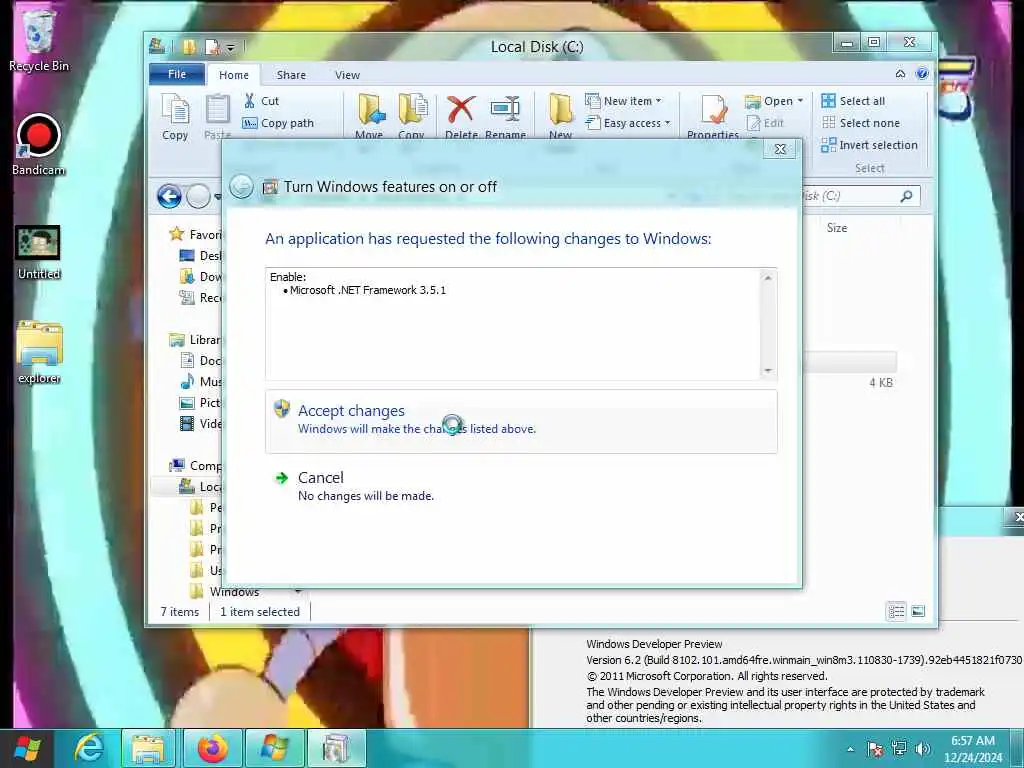Select the Windows folder in the tree
This screenshot has width=1024, height=768.
pos(225,592)
